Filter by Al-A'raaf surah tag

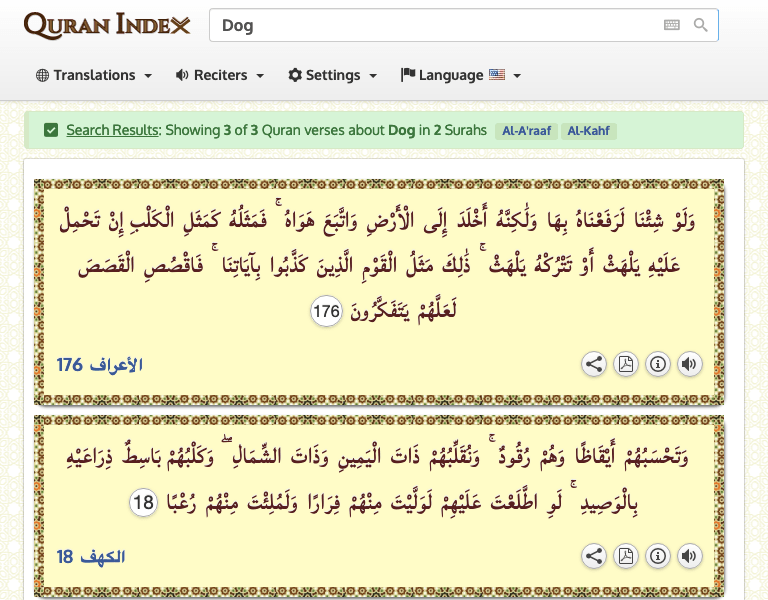tap(525, 131)
